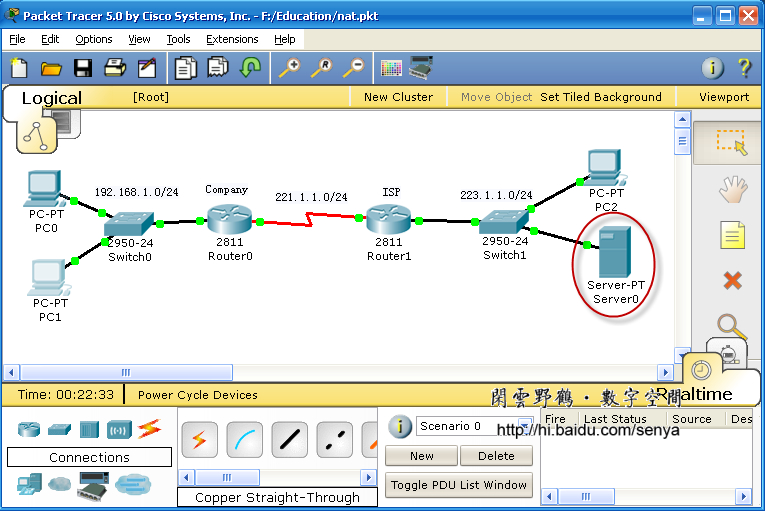Copy using the toolbar copy icon
Image resolution: width=765 pixels, height=511 pixels.
click(x=185, y=68)
